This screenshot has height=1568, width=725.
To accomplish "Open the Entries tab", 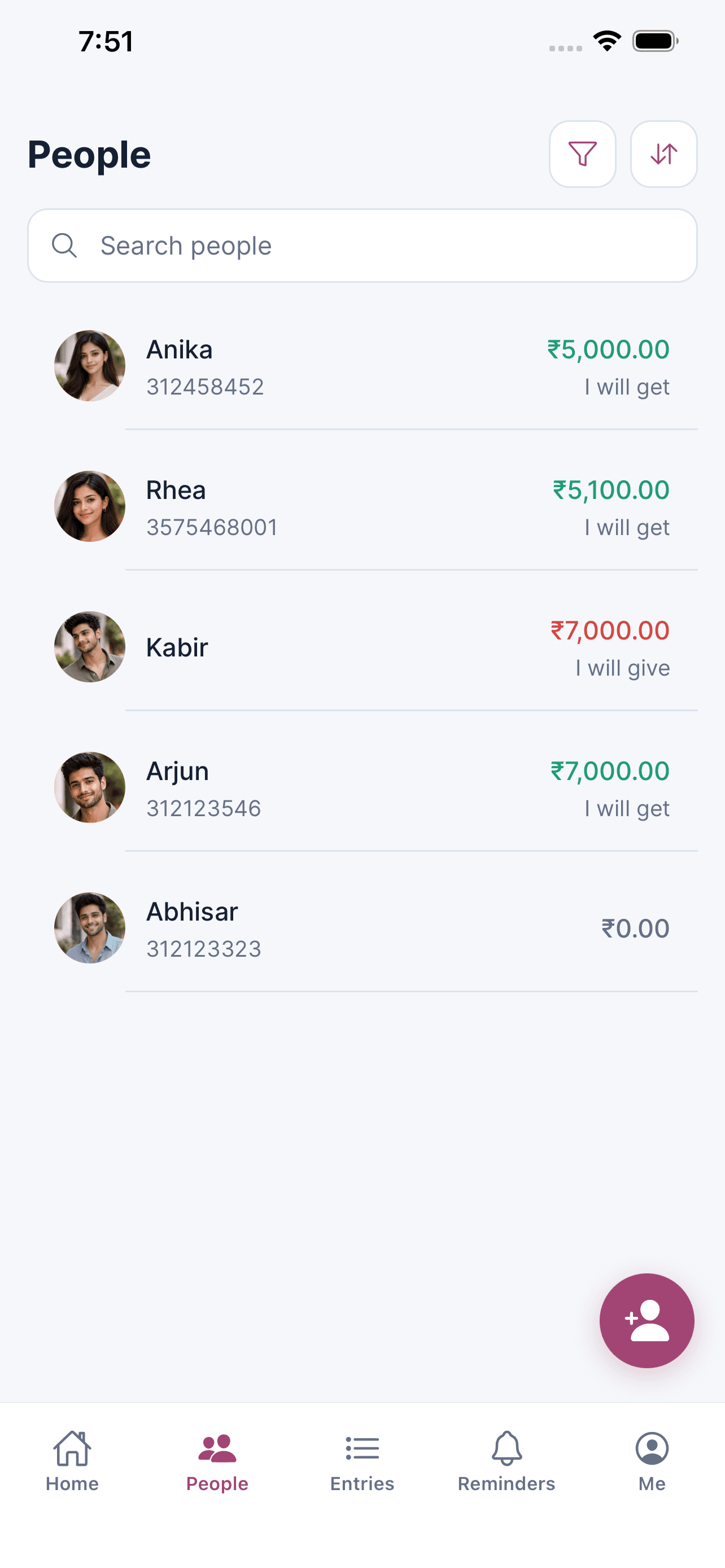I will tap(362, 1460).
